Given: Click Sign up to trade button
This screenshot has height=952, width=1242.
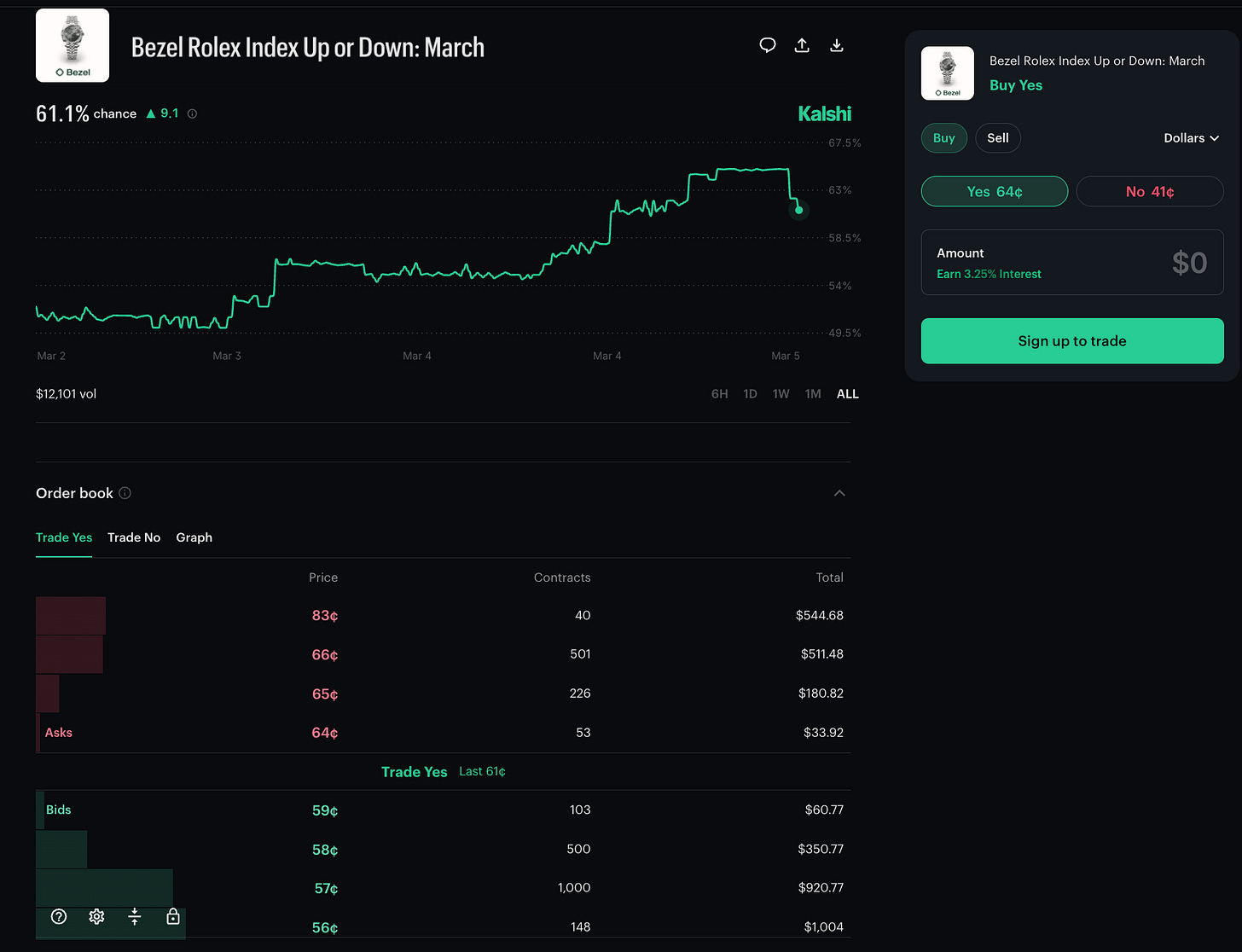Looking at the screenshot, I should pyautogui.click(x=1072, y=341).
